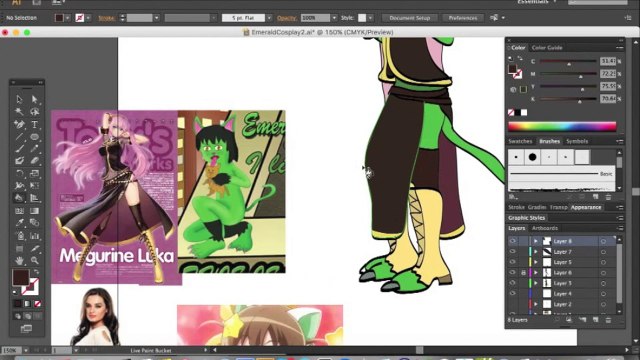Open the Layers panel flyout menu
Image resolution: width=640 pixels, height=360 pixels.
(620, 228)
